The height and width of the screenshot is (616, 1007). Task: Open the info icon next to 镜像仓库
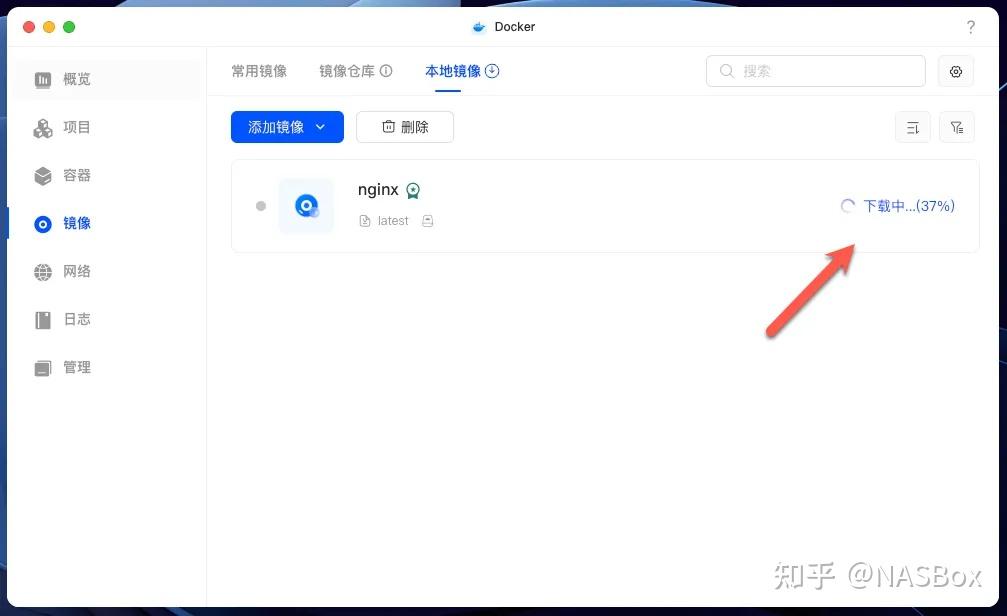click(x=386, y=70)
